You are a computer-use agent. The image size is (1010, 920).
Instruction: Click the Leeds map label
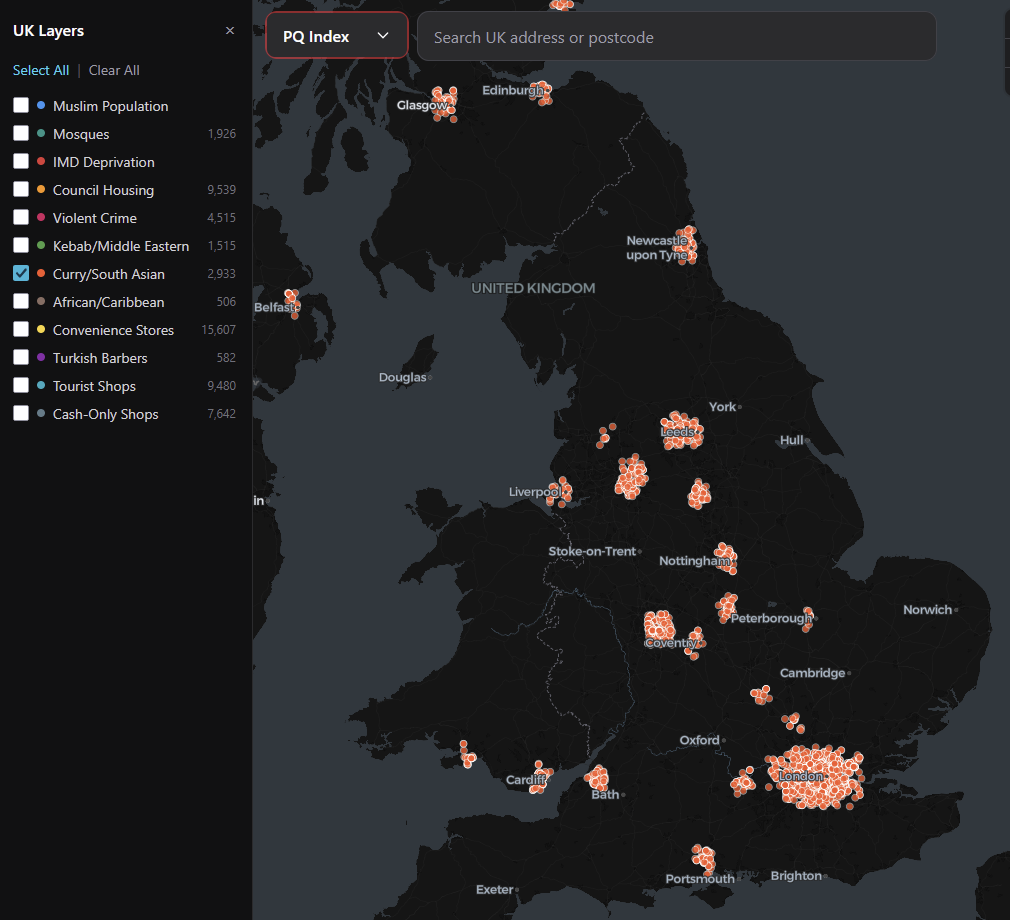pyautogui.click(x=677, y=432)
